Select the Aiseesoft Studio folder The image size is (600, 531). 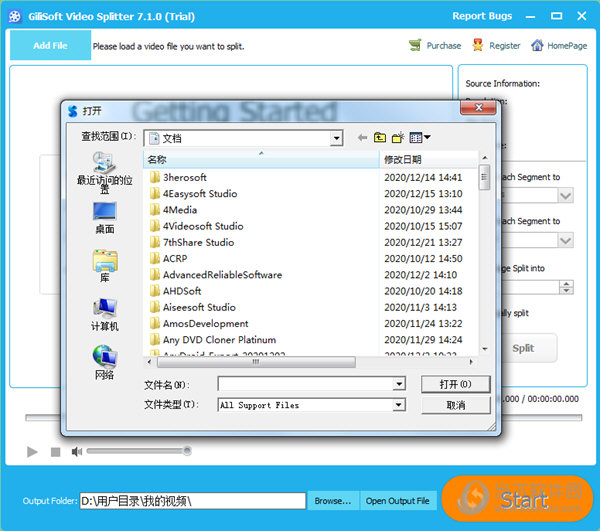(193, 307)
